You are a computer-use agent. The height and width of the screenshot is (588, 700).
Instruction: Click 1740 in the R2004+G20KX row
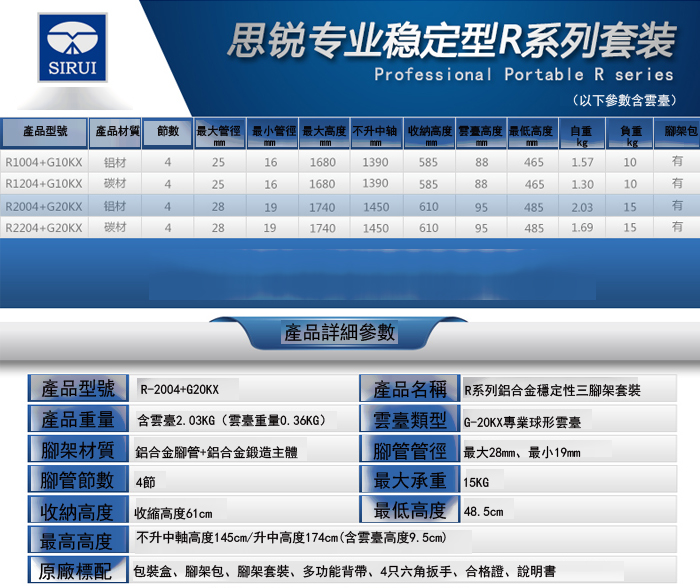point(322,207)
